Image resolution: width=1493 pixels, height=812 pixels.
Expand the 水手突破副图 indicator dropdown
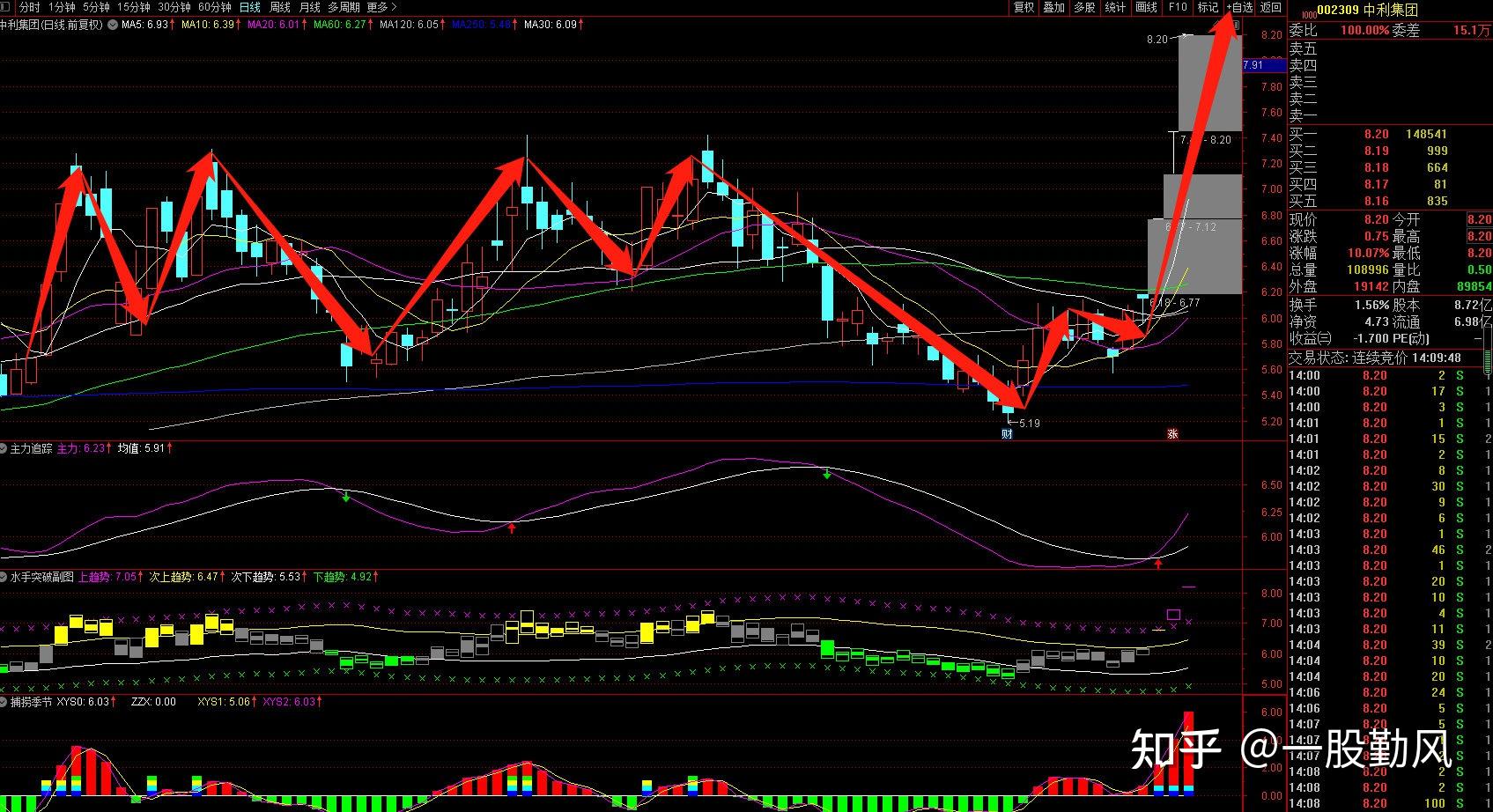coord(4,578)
